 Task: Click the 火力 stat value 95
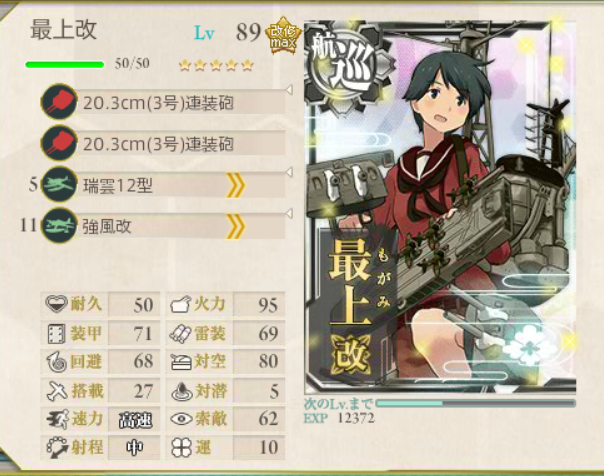(x=268, y=305)
